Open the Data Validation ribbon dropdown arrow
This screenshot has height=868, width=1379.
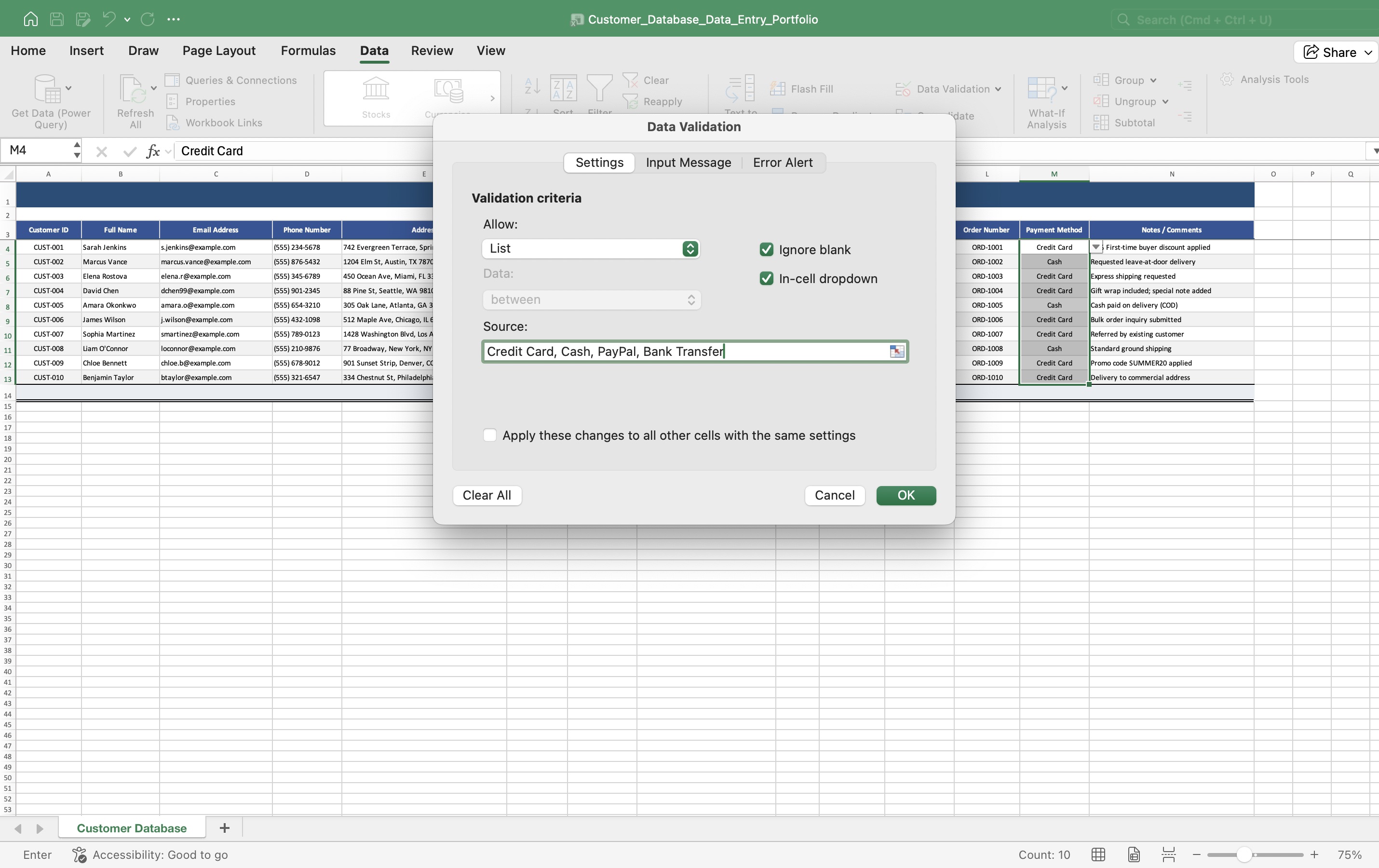click(x=998, y=89)
